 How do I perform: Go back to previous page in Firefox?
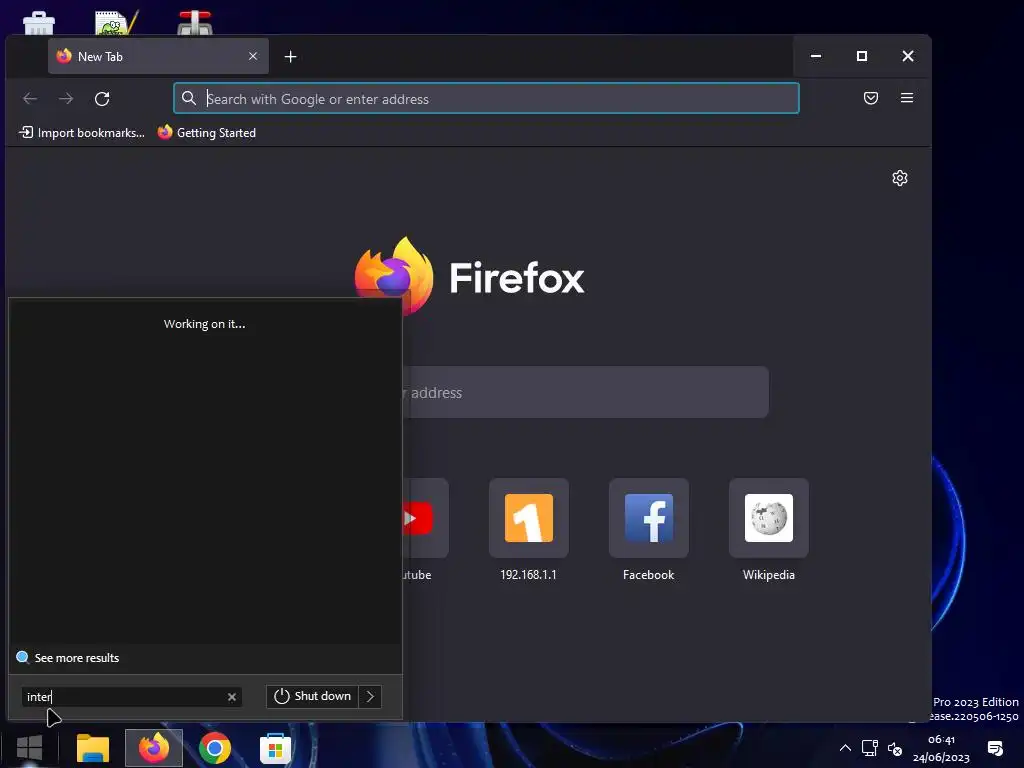click(x=30, y=99)
